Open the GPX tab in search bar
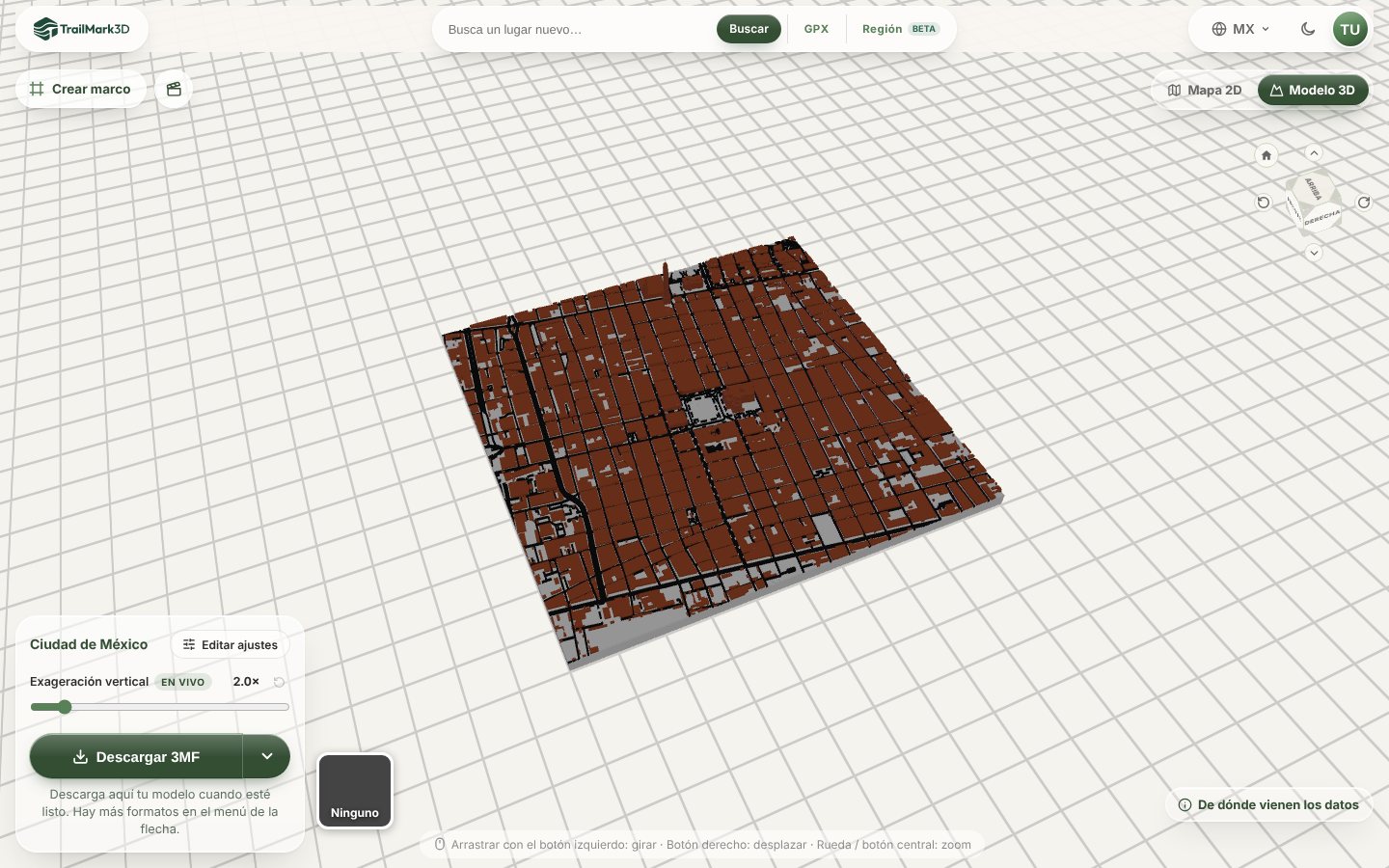This screenshot has height=868, width=1389. tap(816, 29)
